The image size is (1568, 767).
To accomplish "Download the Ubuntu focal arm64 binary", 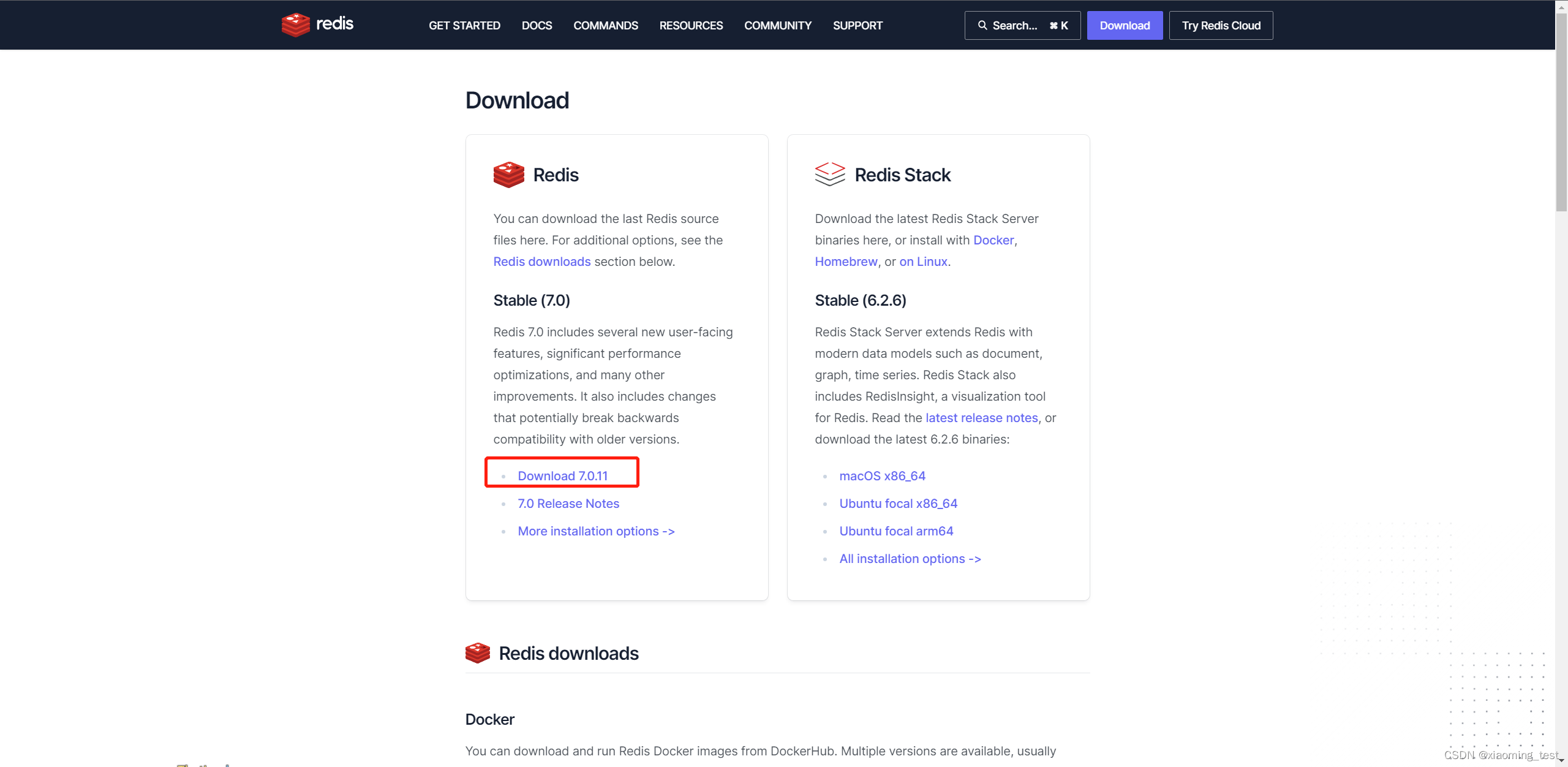I will click(x=896, y=531).
